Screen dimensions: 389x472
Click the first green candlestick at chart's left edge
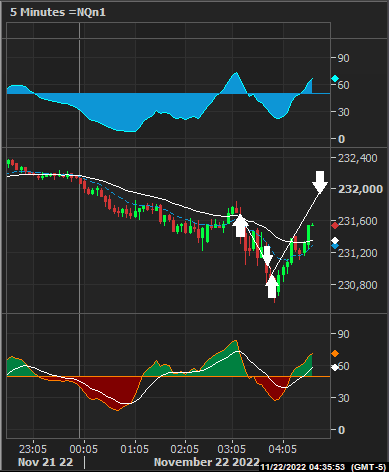tap(8, 163)
